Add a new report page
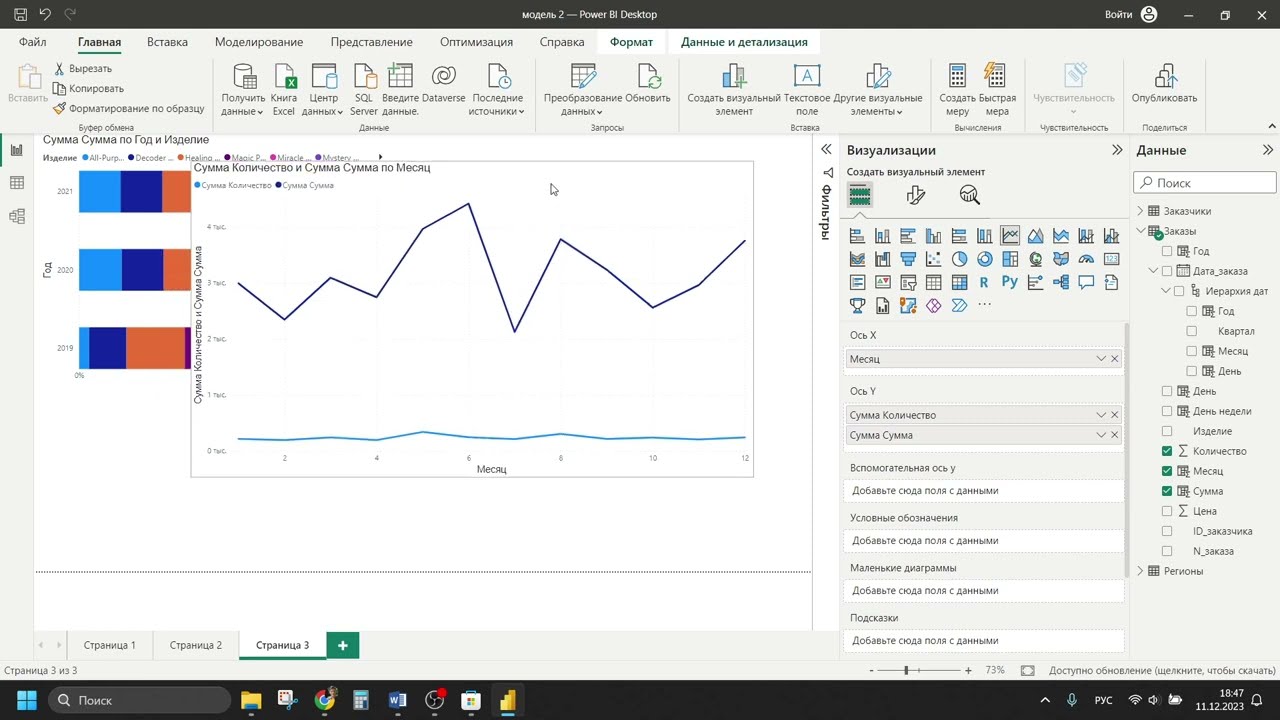Screen dimensions: 1280x720 pyautogui.click(x=342, y=645)
